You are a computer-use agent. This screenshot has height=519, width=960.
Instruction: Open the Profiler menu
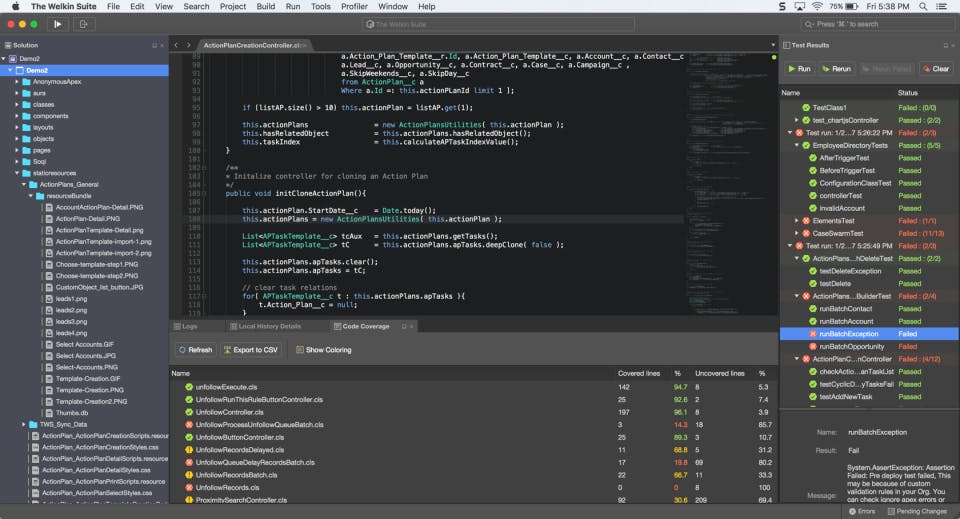354,6
